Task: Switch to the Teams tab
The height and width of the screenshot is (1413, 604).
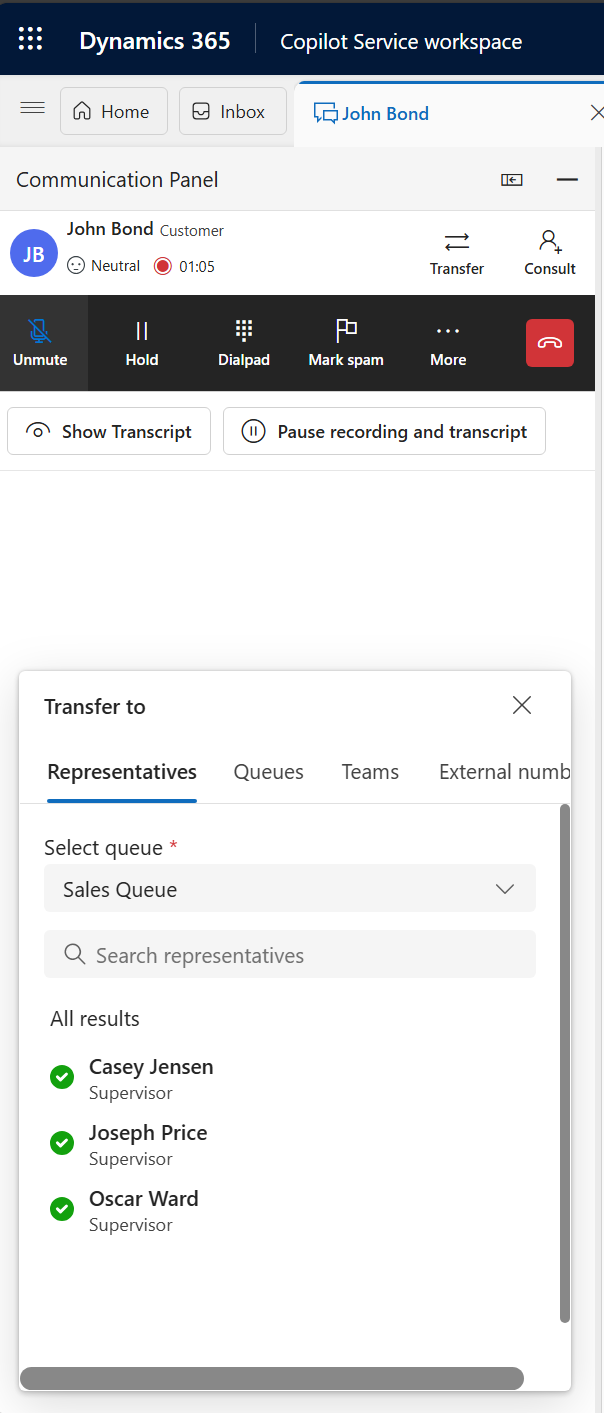Action: [x=370, y=772]
